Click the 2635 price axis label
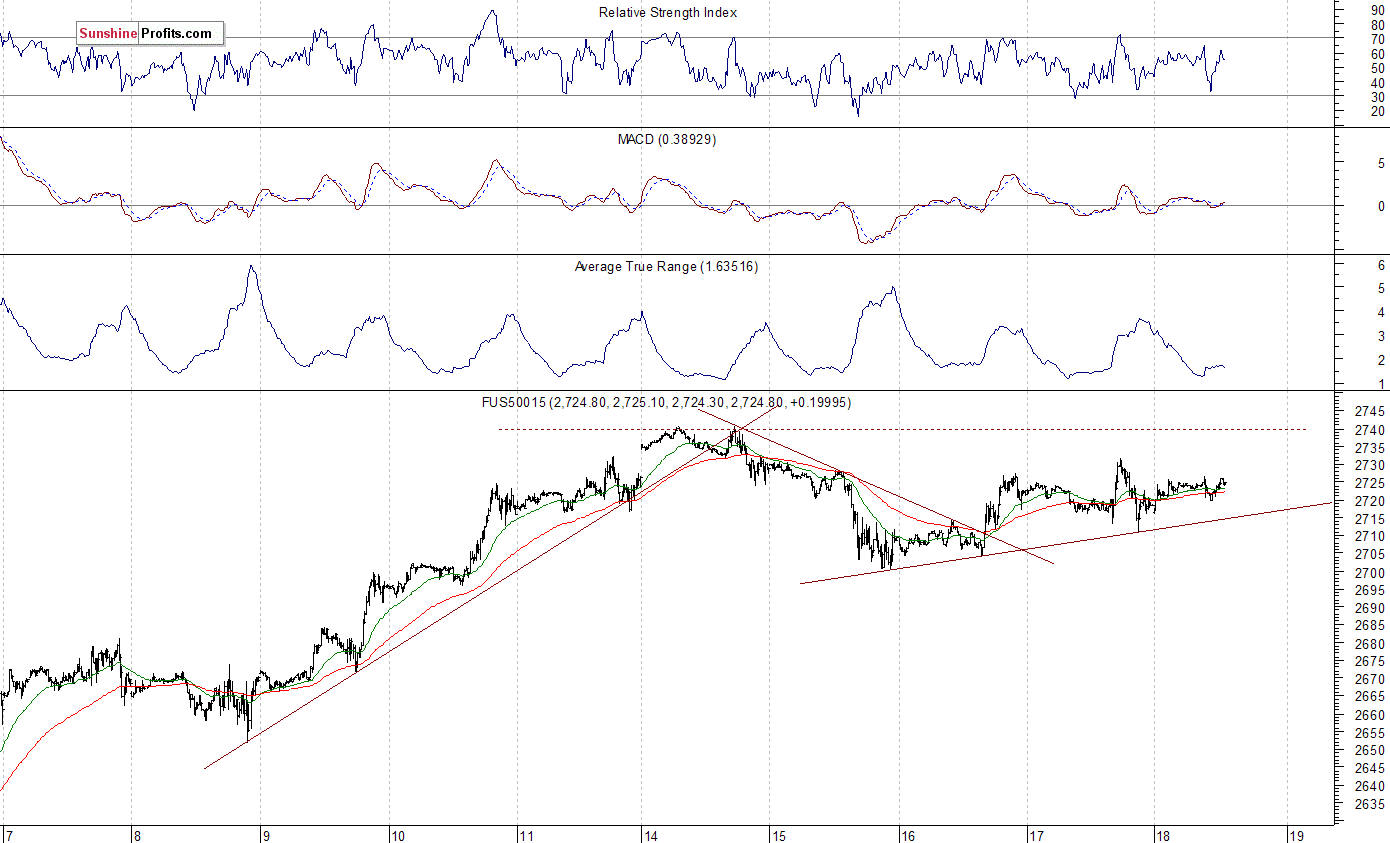The height and width of the screenshot is (843, 1390). coord(1369,804)
